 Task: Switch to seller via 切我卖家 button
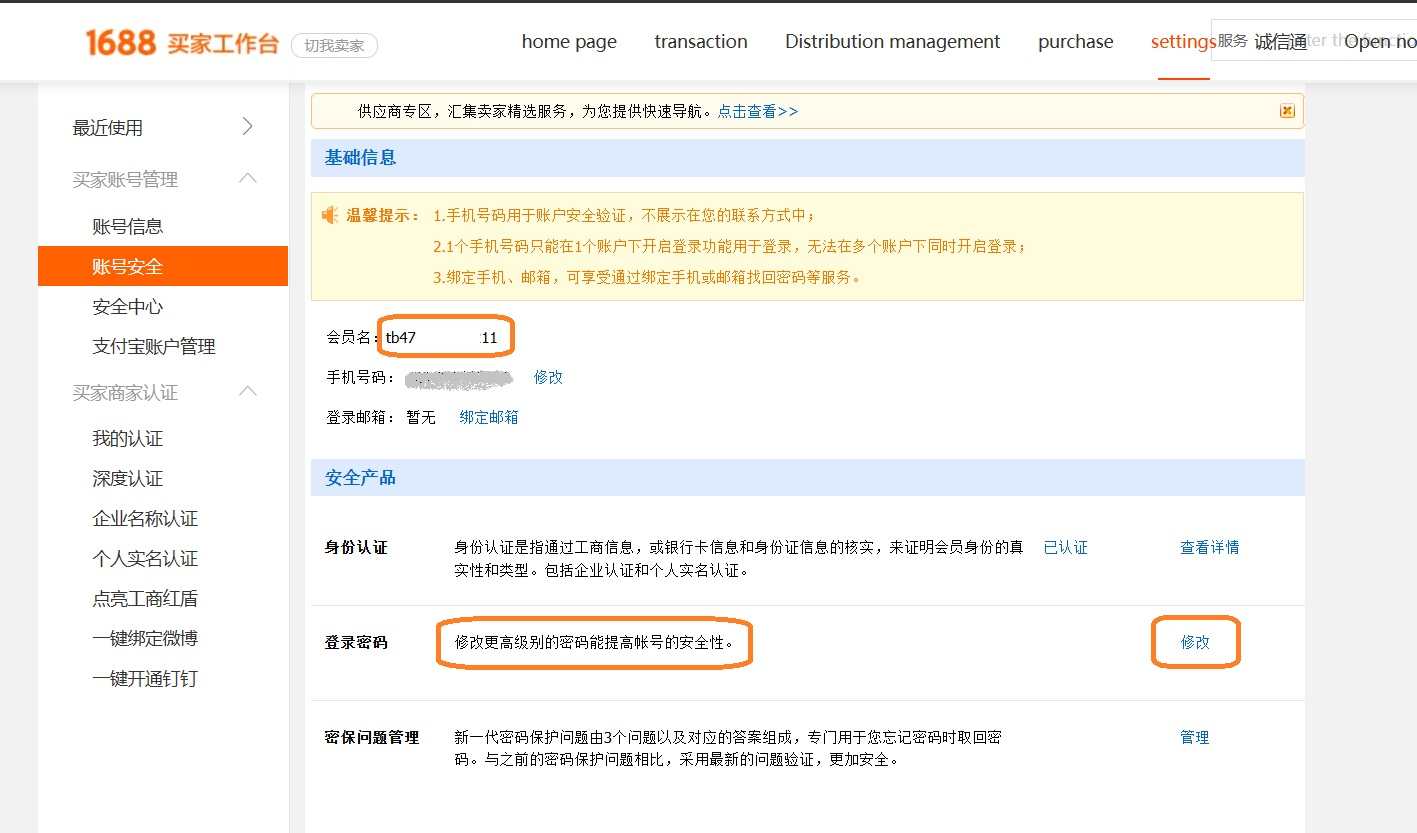tap(334, 45)
